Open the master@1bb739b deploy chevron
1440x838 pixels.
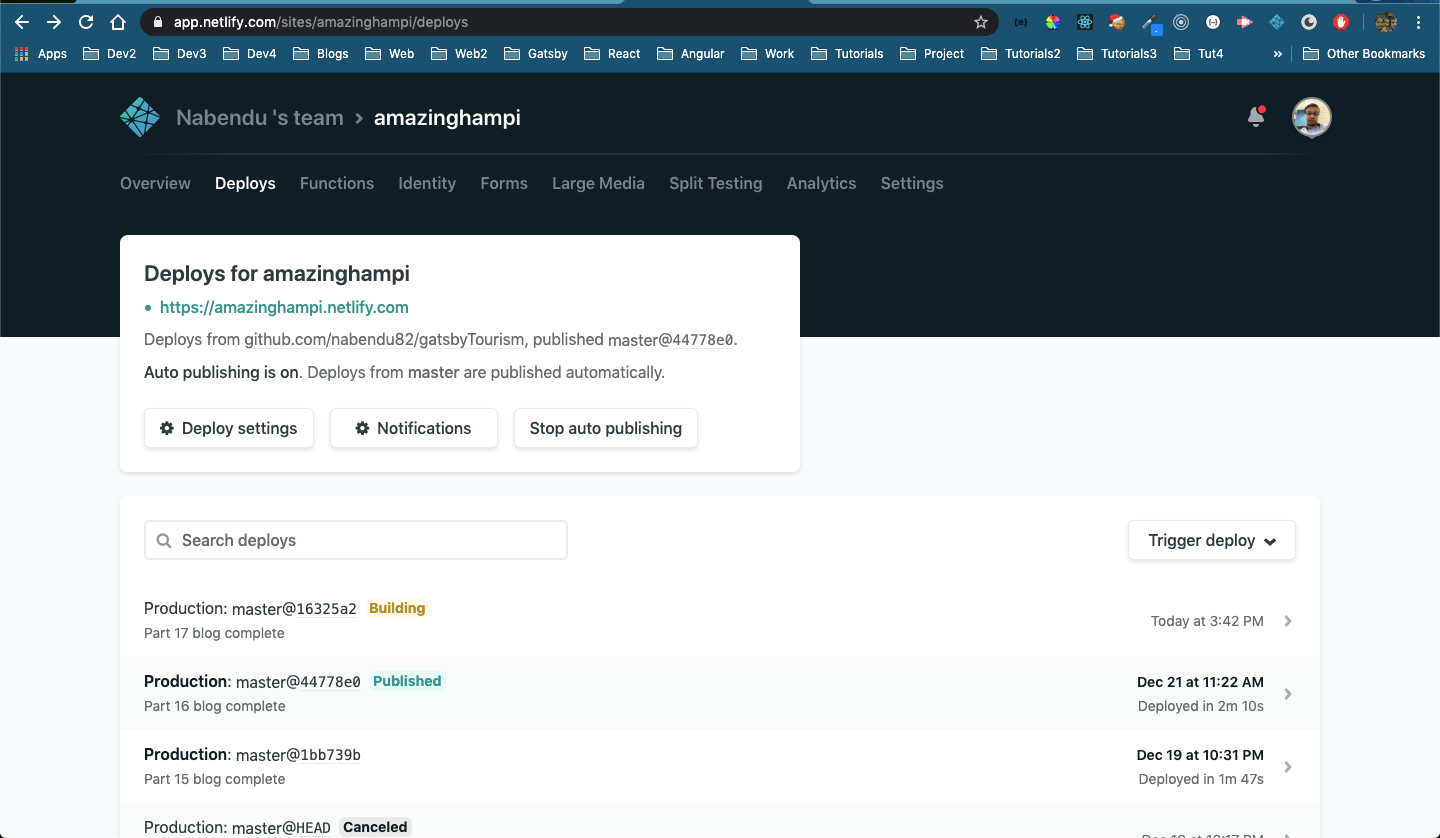tap(1288, 767)
